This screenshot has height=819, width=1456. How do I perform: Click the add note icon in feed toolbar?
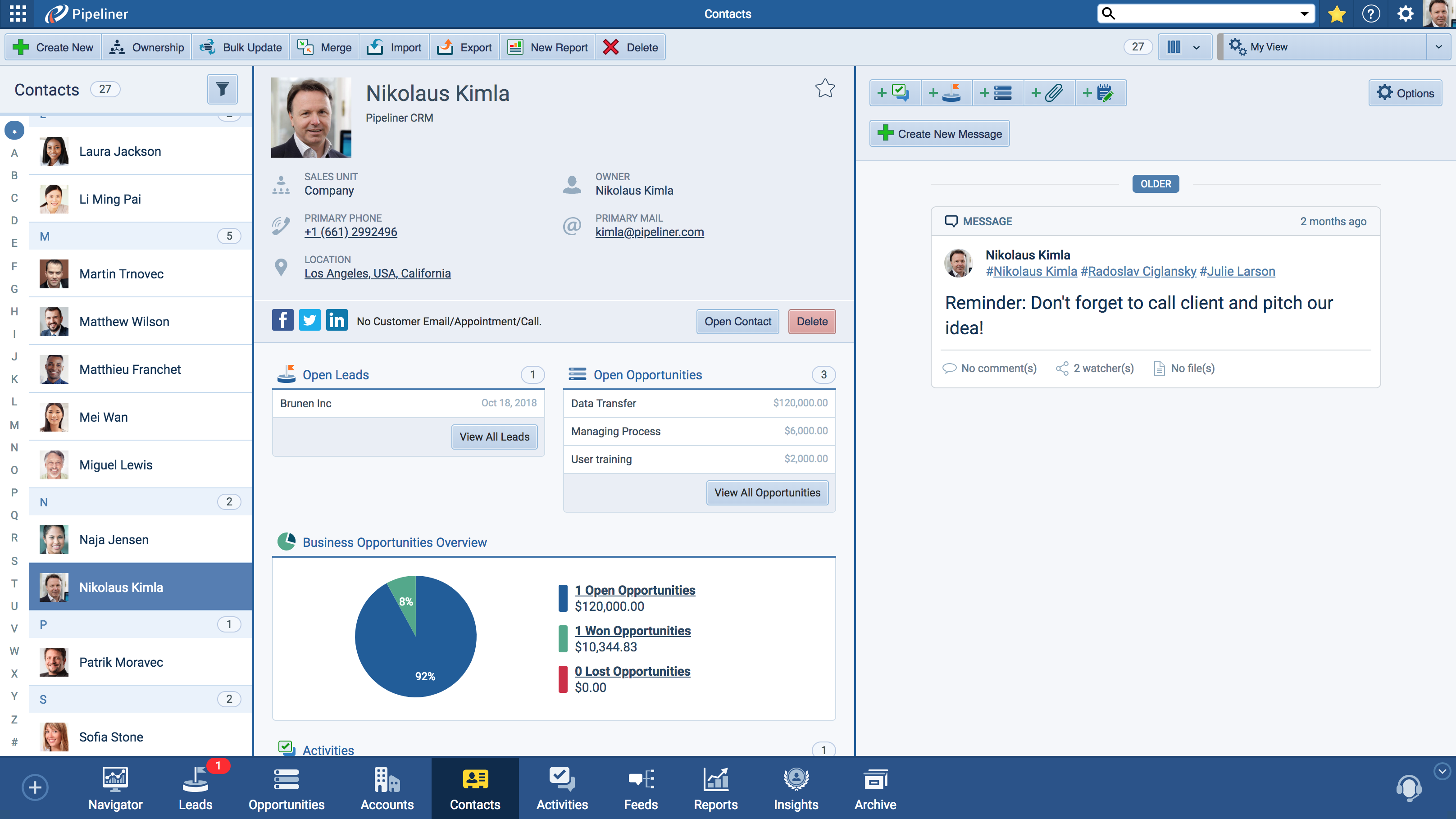point(1101,92)
